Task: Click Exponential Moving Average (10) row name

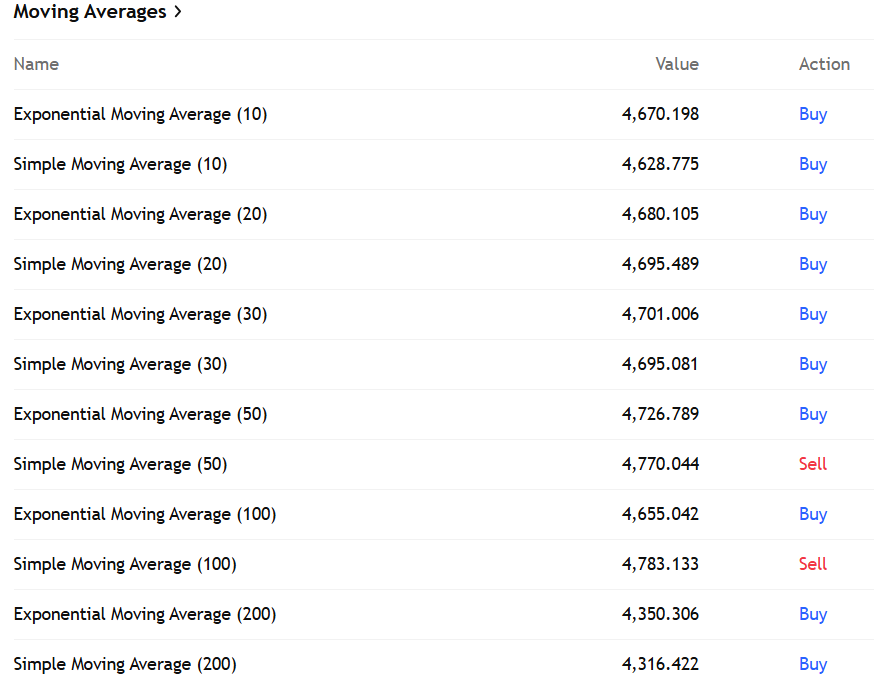Action: click(141, 114)
